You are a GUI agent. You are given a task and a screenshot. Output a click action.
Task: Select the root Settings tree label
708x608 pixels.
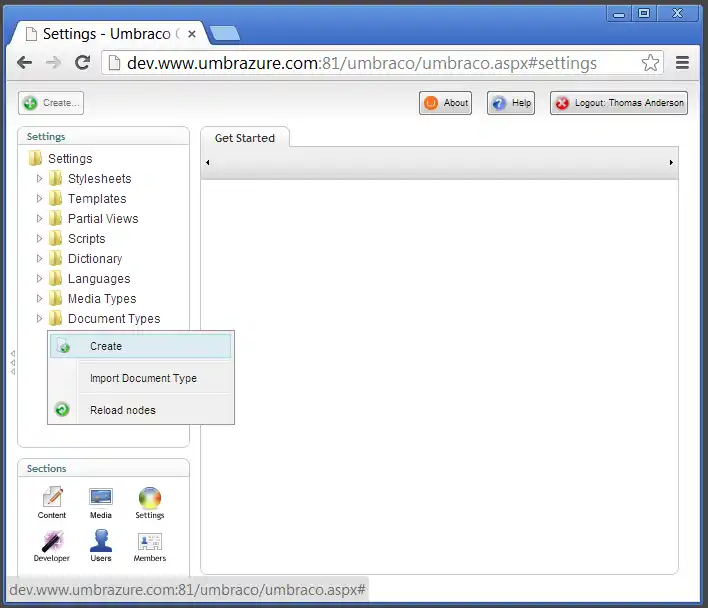(70, 159)
